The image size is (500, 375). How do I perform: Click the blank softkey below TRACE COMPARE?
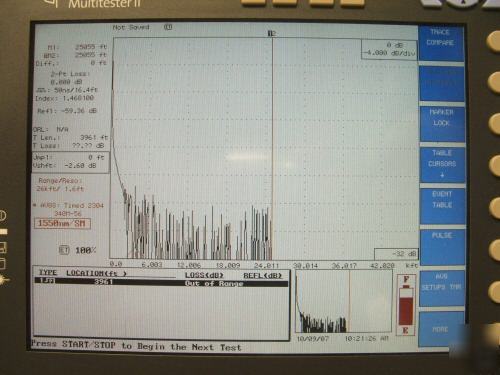(442, 83)
